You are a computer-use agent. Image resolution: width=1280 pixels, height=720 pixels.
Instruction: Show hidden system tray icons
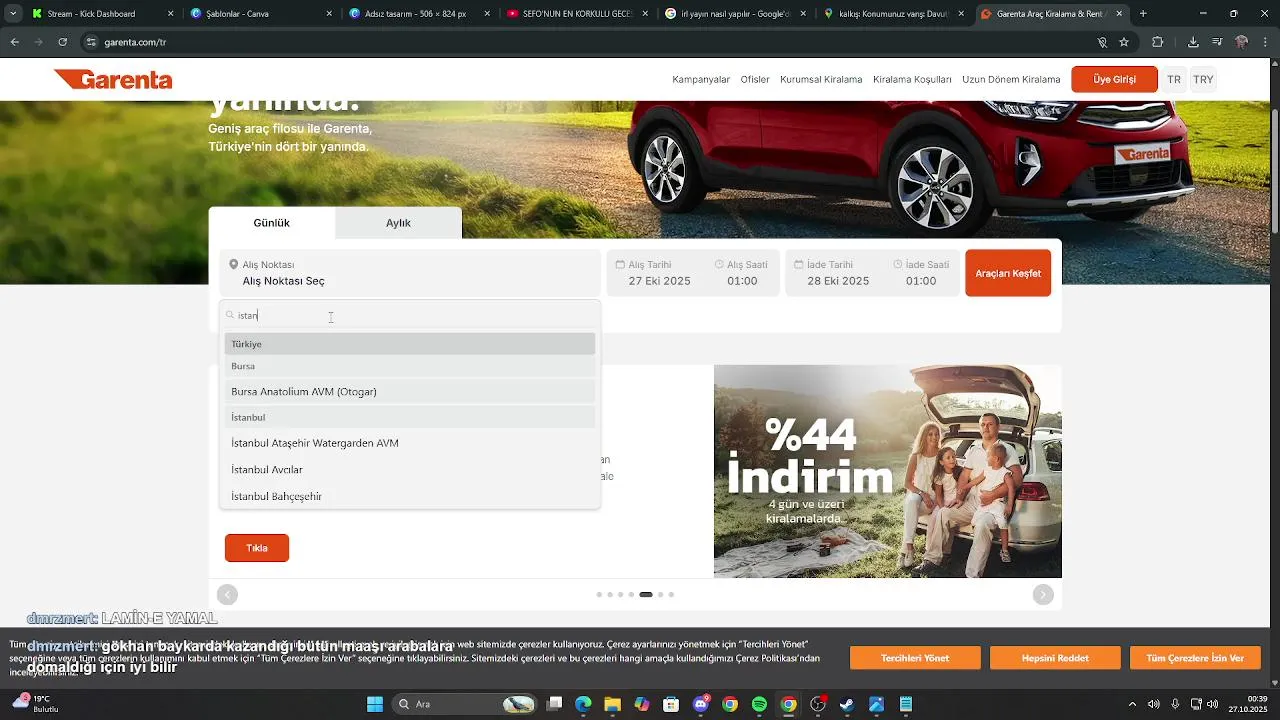coord(1132,704)
